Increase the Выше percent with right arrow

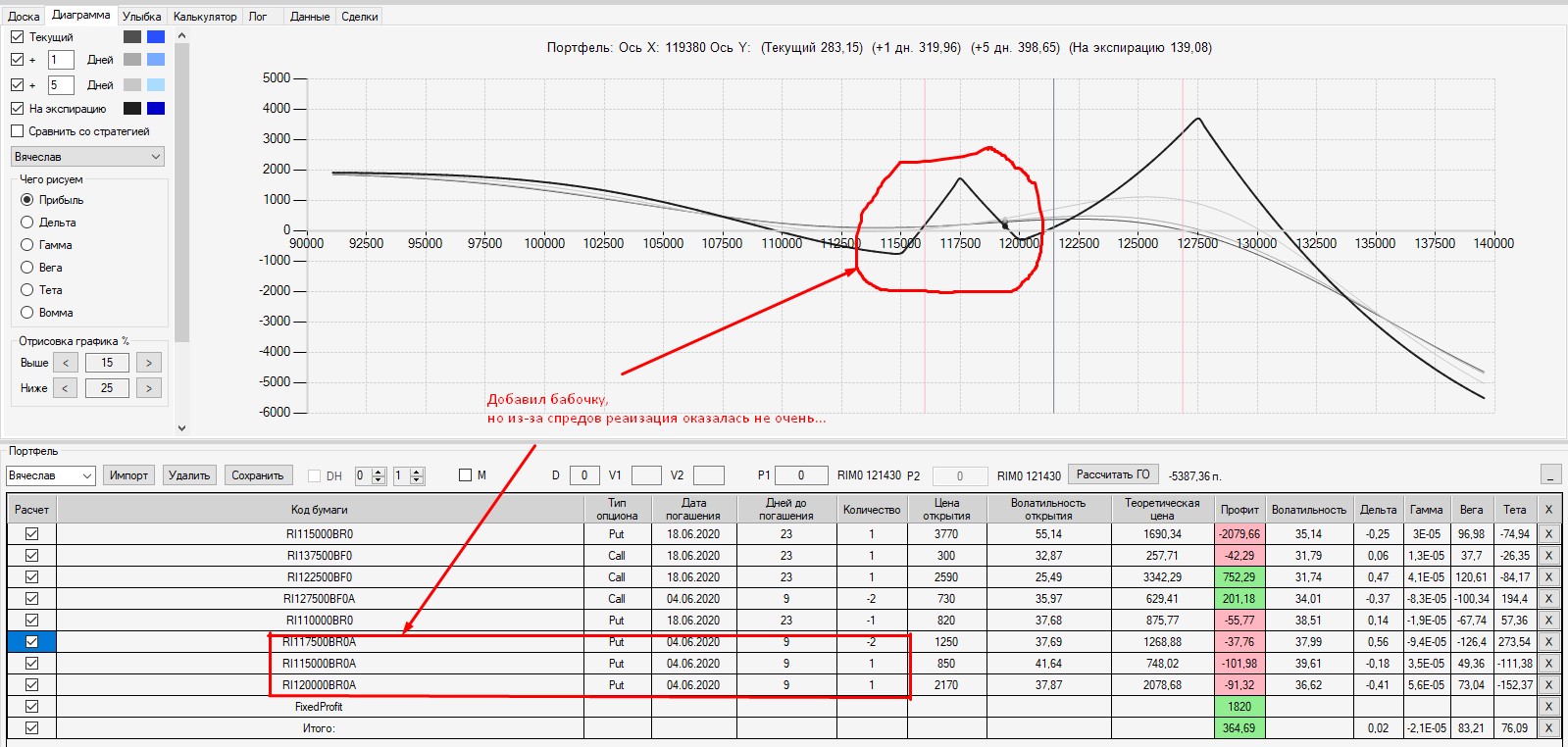tap(148, 363)
